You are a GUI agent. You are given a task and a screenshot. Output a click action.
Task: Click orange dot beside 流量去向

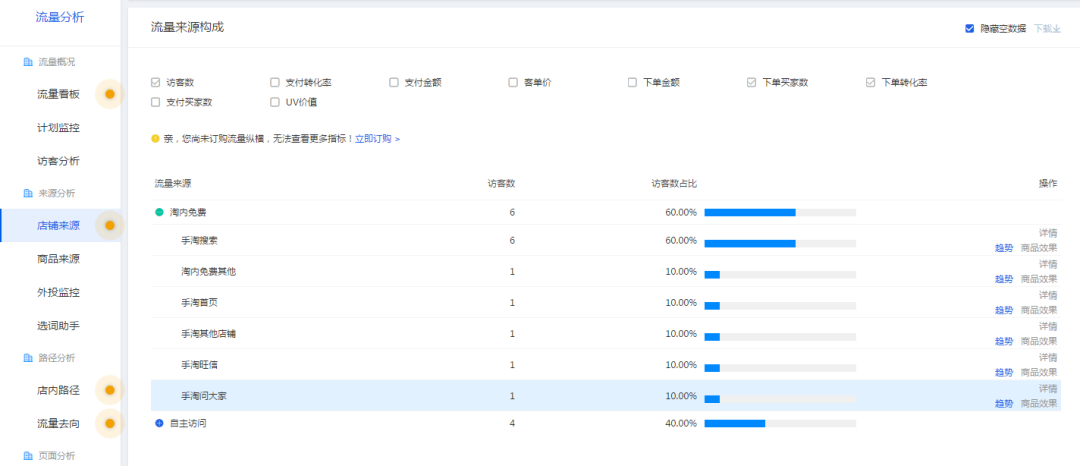pos(110,424)
